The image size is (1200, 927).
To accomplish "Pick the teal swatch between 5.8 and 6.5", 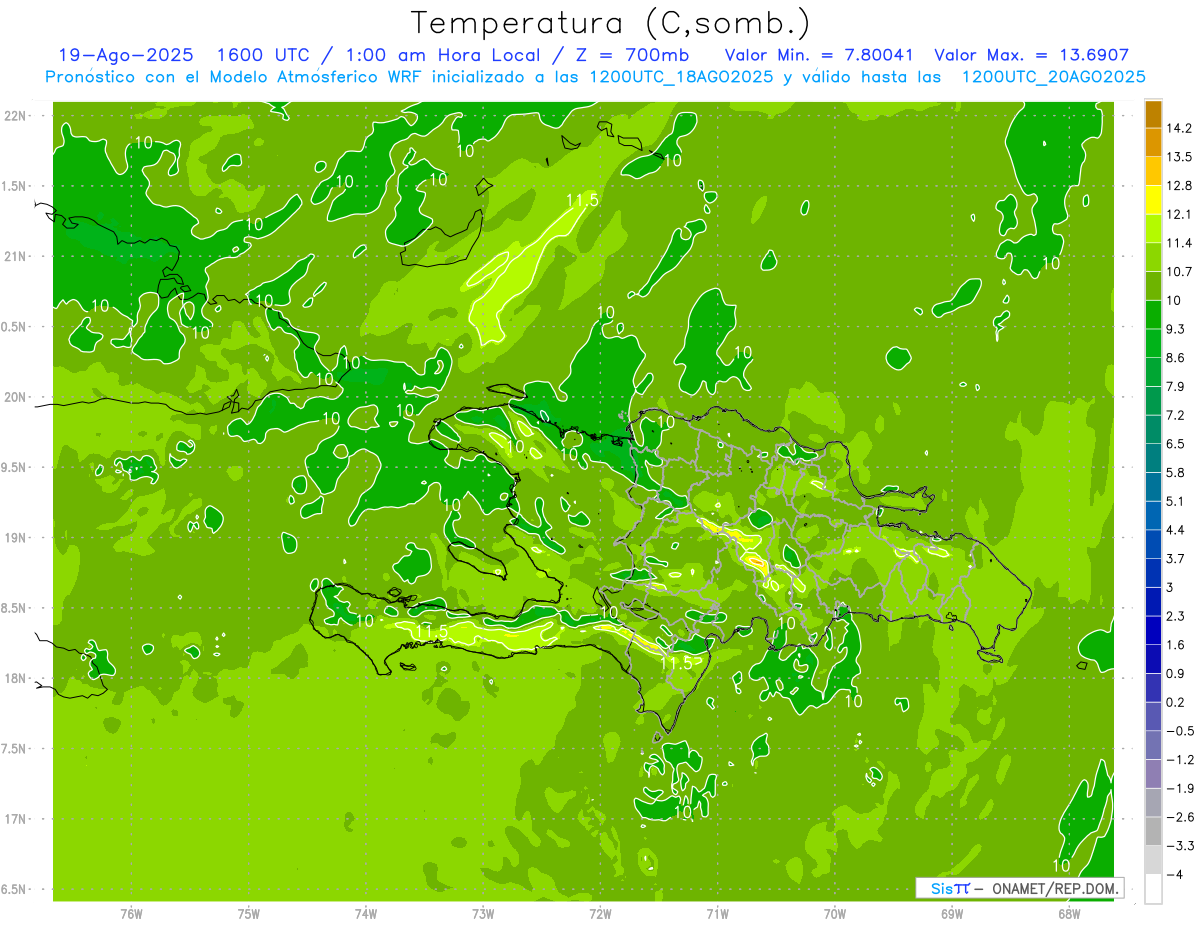I will [1153, 458].
